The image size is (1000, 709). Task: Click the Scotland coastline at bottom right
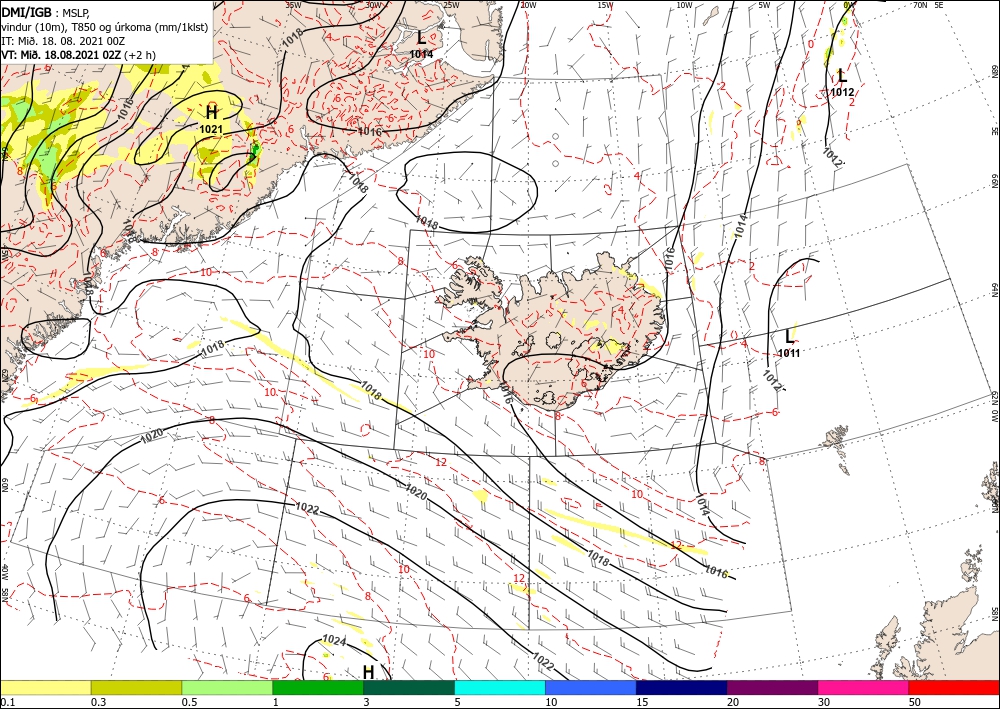click(938, 638)
